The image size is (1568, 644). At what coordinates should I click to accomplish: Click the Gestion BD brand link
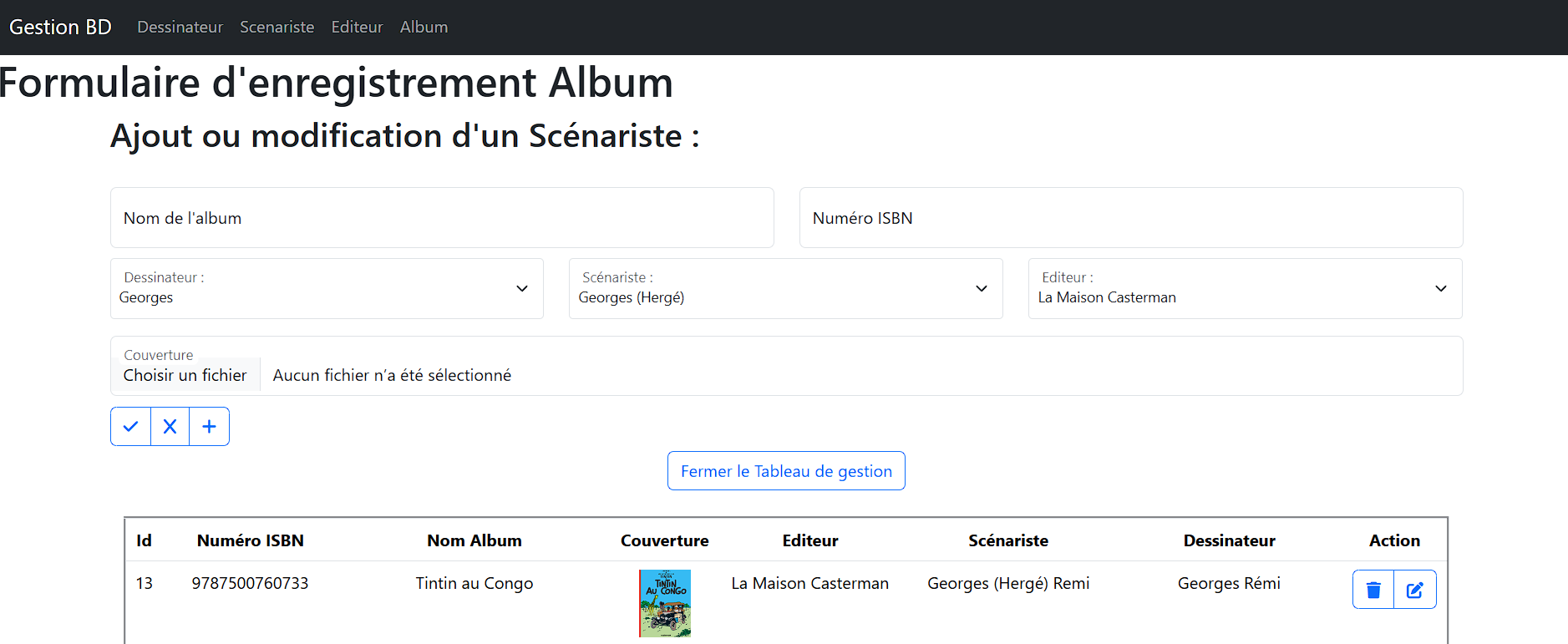(60, 28)
